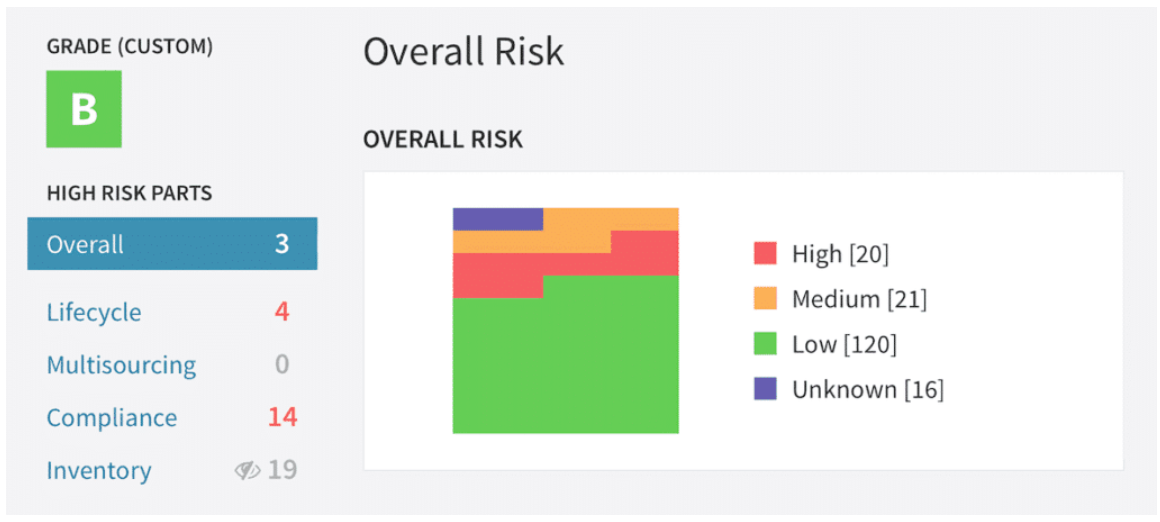
Task: Open the Compliance risk category
Action: [x=112, y=418]
